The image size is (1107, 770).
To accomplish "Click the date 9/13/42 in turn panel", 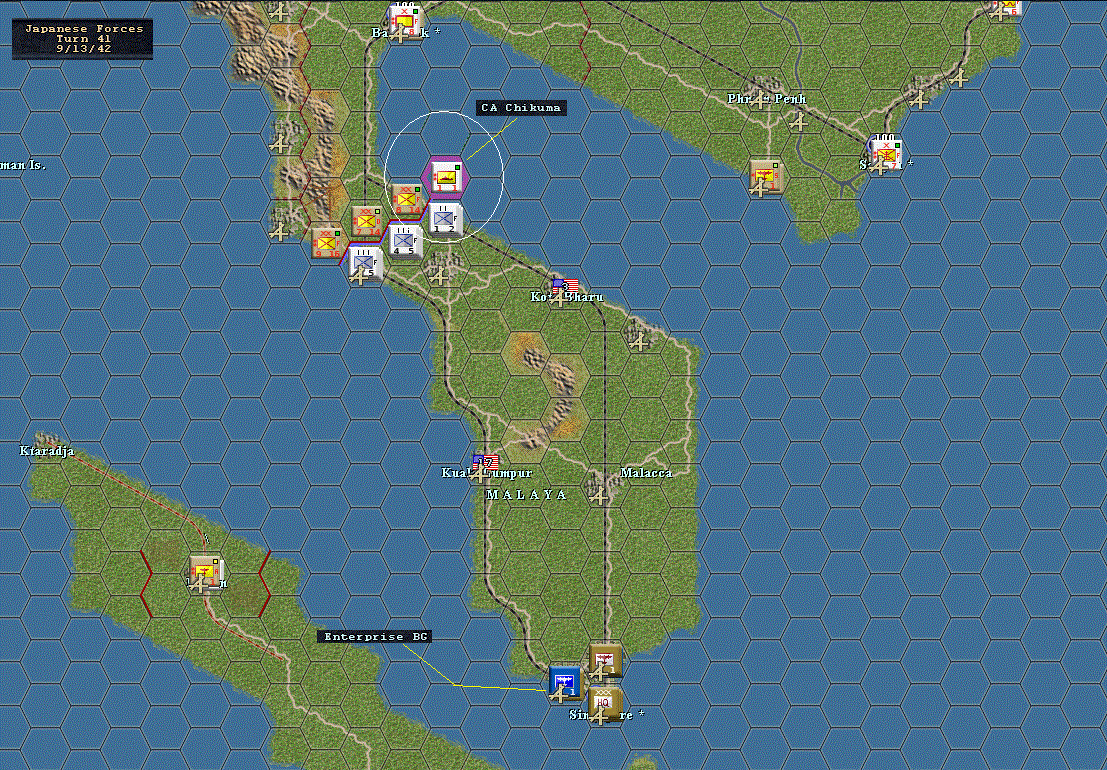I will click(84, 49).
